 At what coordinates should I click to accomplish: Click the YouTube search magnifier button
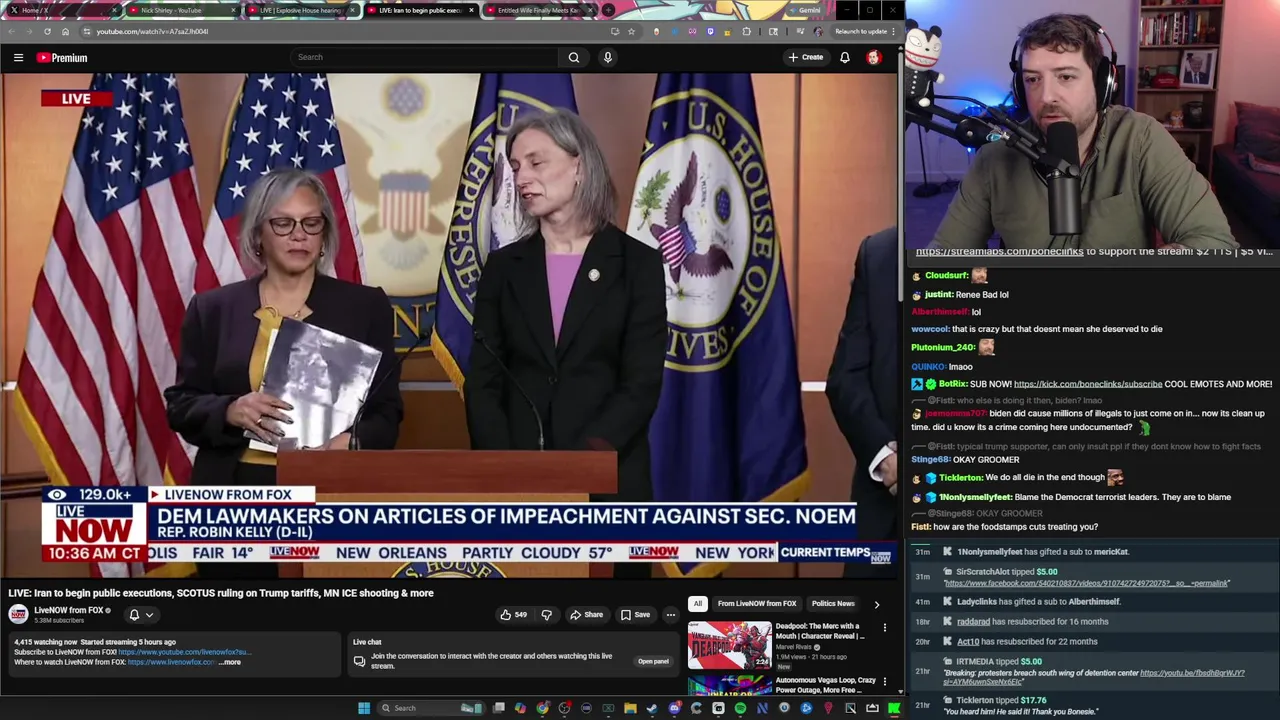(574, 57)
